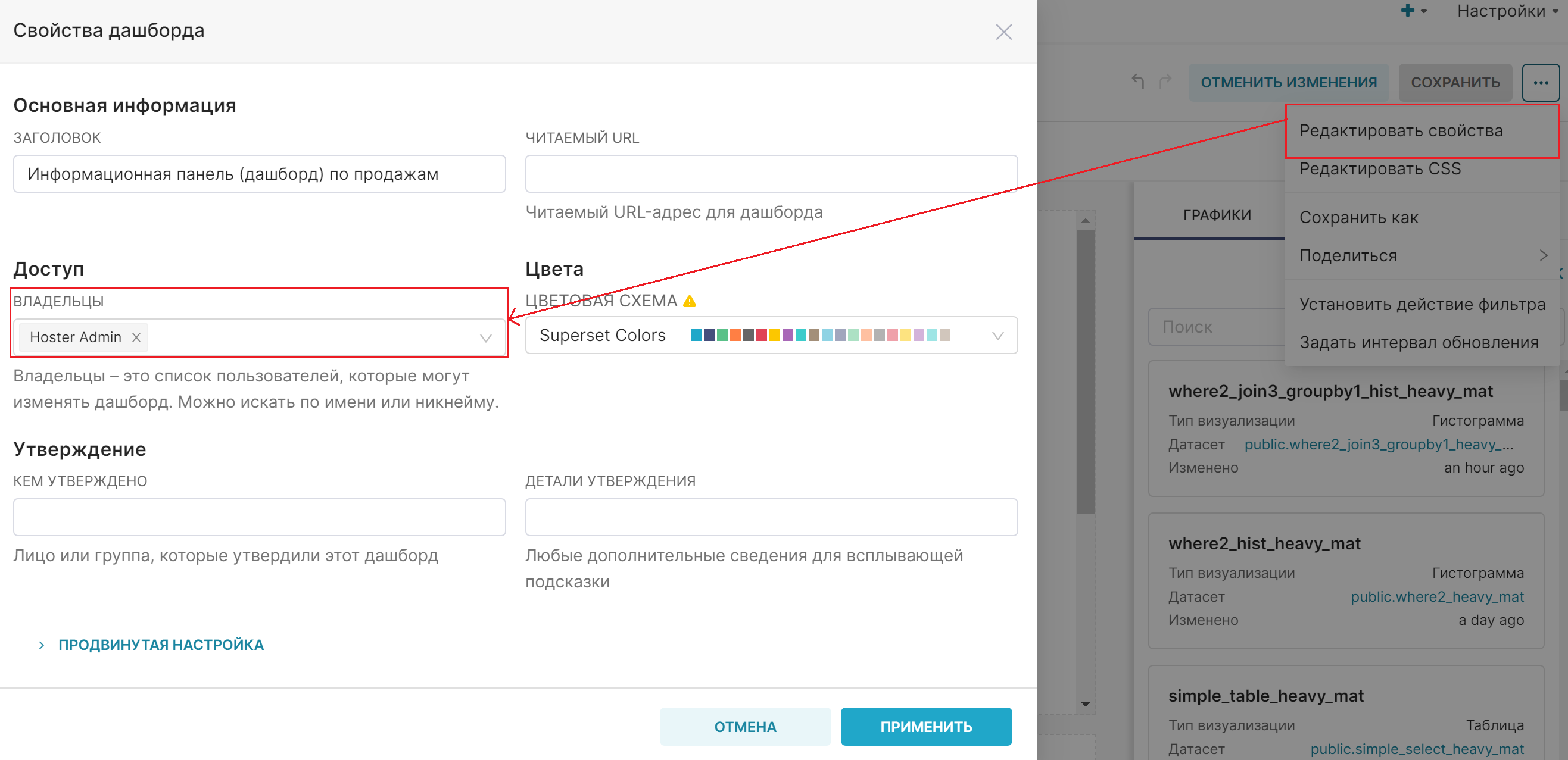This screenshot has height=760, width=1568.
Task: Click the Детали утверждения input field
Action: 771,517
